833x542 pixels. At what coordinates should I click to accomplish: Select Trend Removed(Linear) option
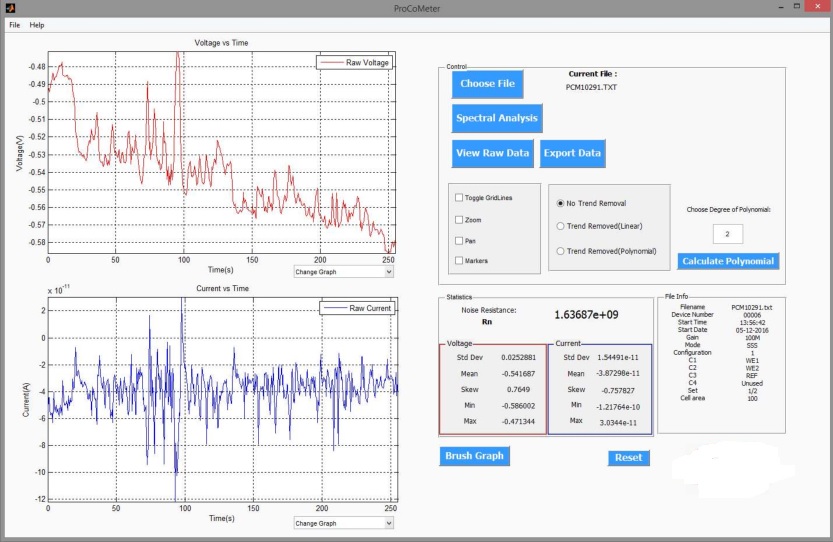pos(561,226)
